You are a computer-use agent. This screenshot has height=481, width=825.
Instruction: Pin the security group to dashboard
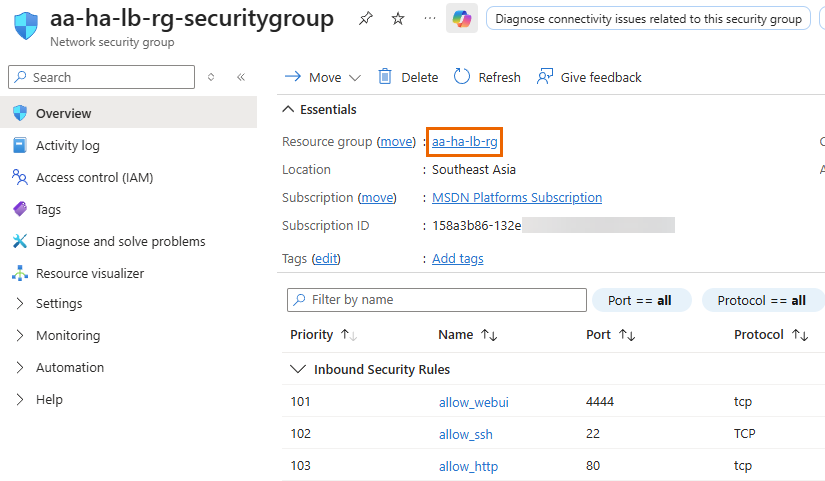[366, 18]
